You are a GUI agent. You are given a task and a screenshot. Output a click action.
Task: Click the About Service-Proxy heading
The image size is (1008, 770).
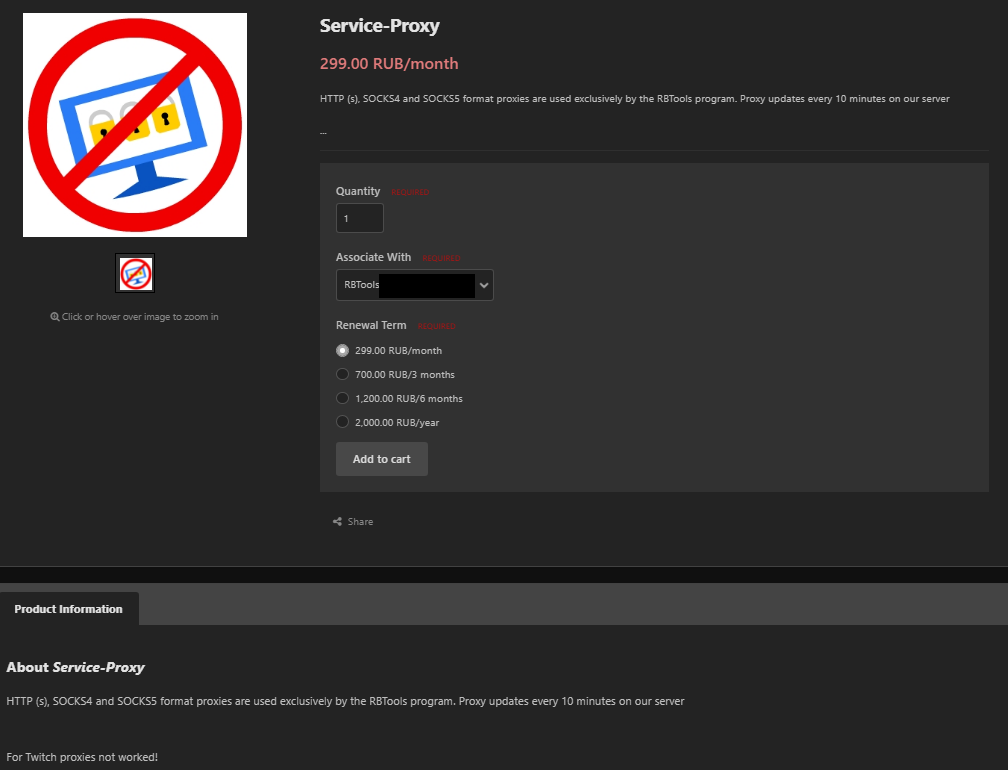[76, 667]
